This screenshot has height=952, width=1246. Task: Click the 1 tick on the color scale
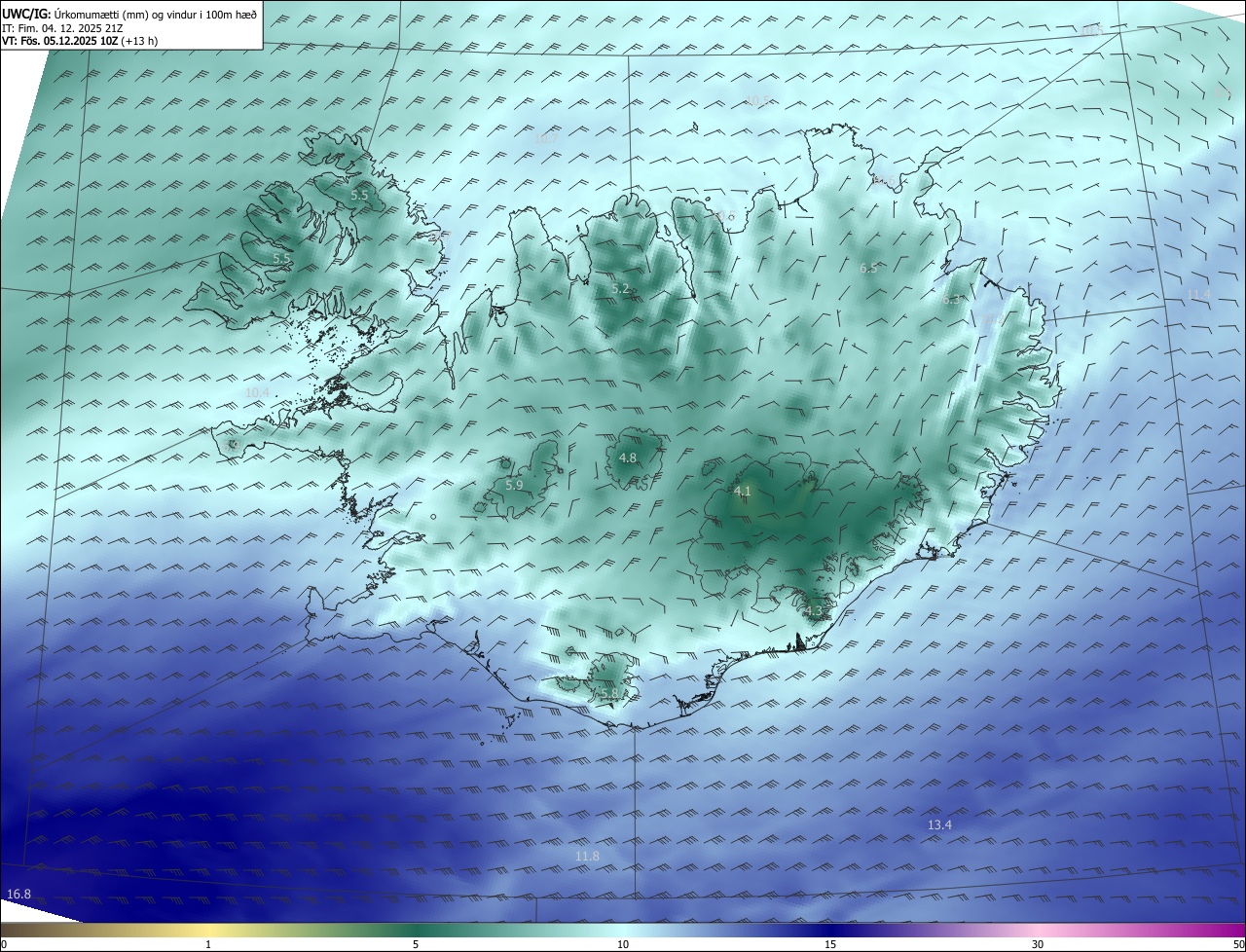(208, 944)
